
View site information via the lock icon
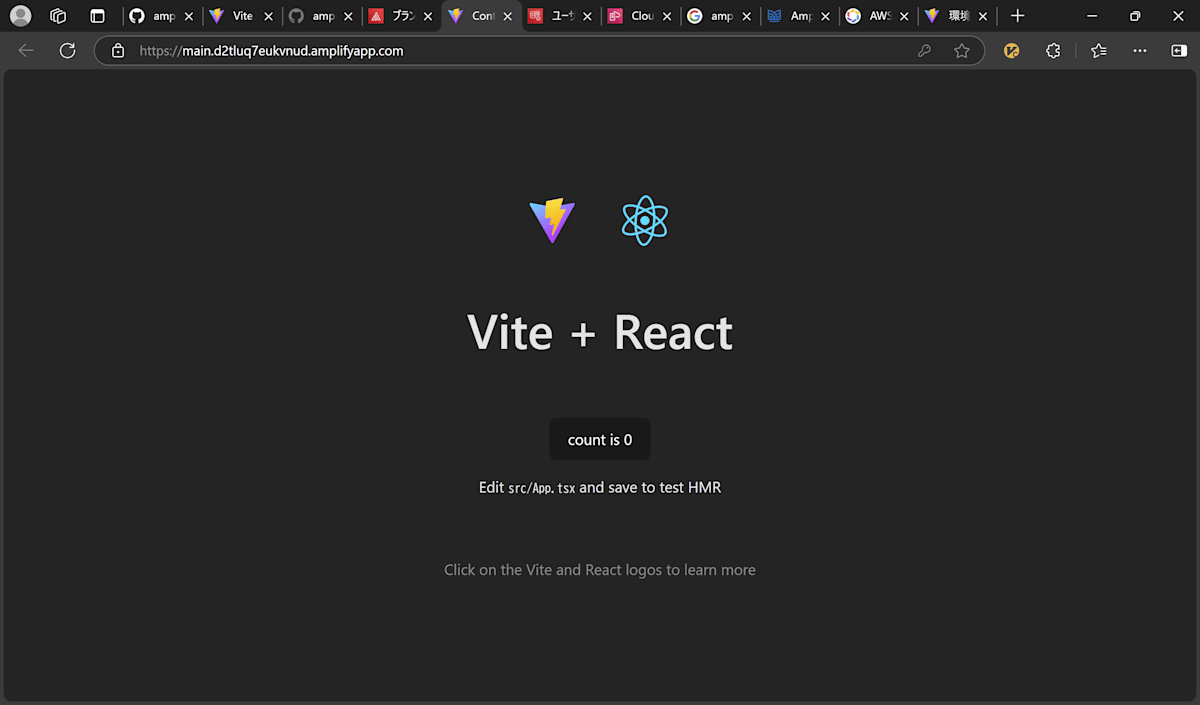coord(118,50)
